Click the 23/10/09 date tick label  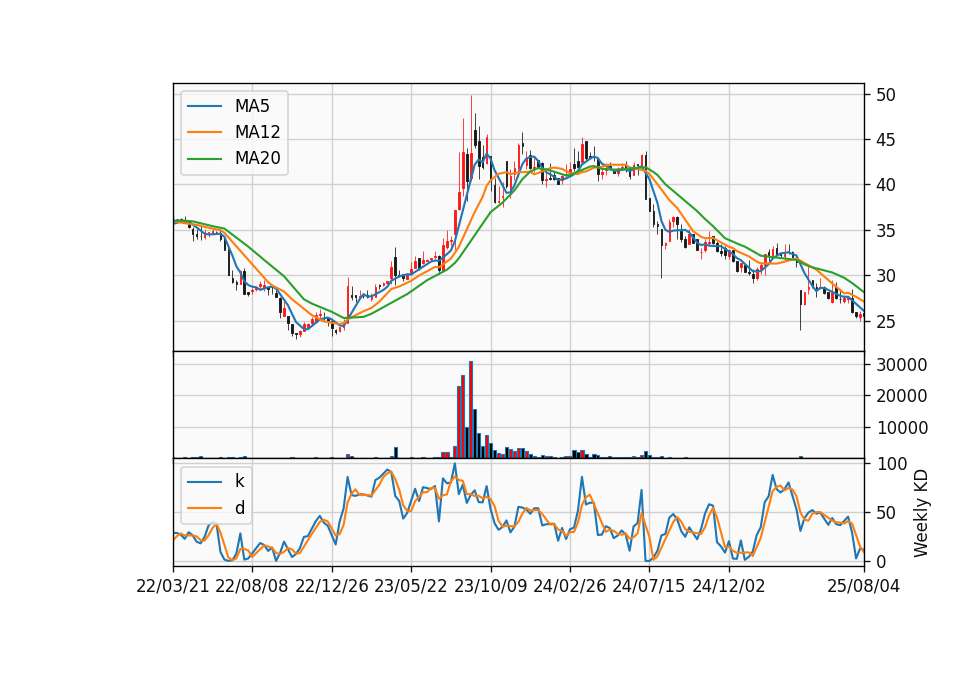(x=490, y=586)
